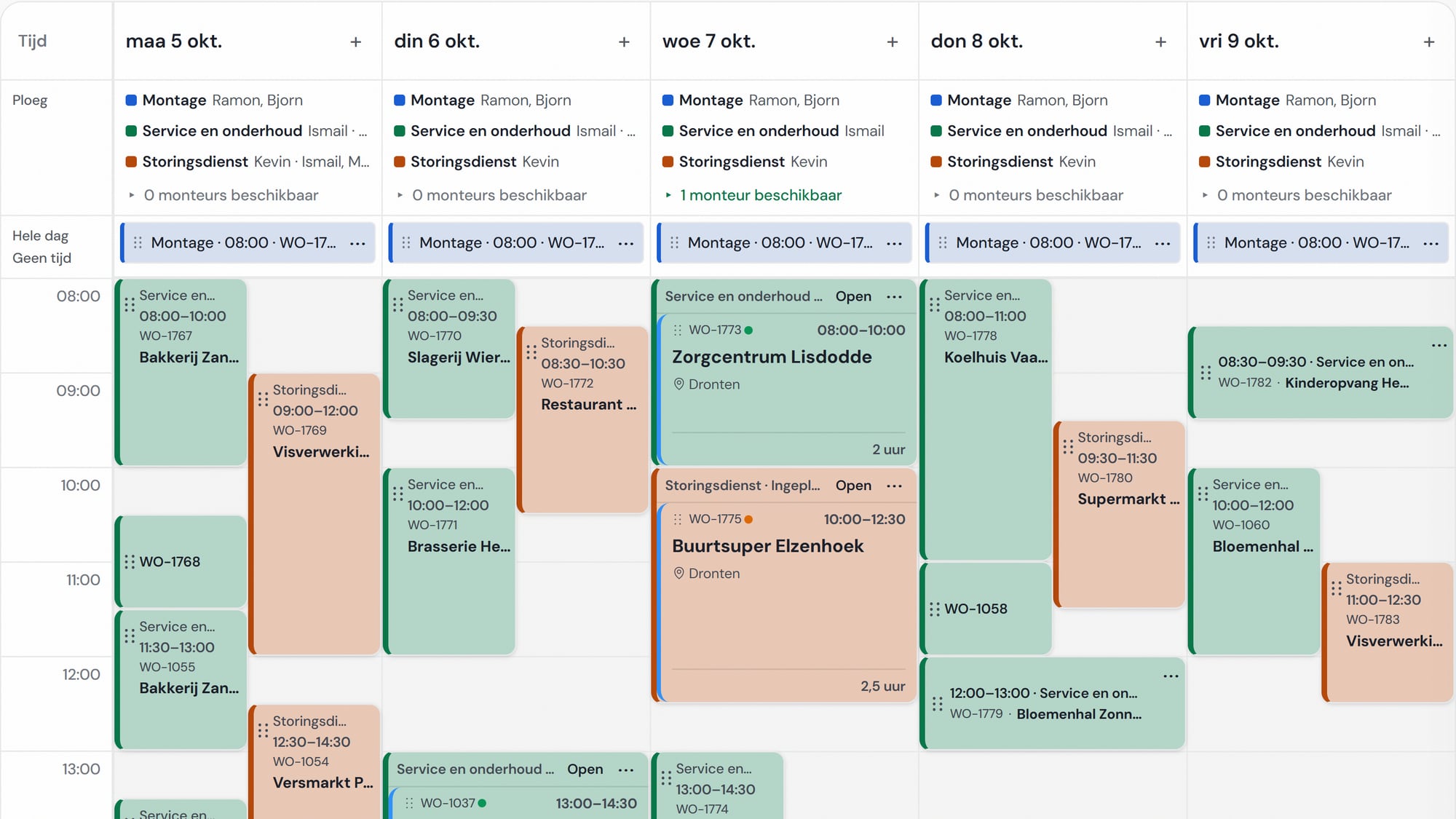Viewport: 1456px width, 819px height.
Task: Click plus icon next to don 8 okt.
Action: point(1160,42)
